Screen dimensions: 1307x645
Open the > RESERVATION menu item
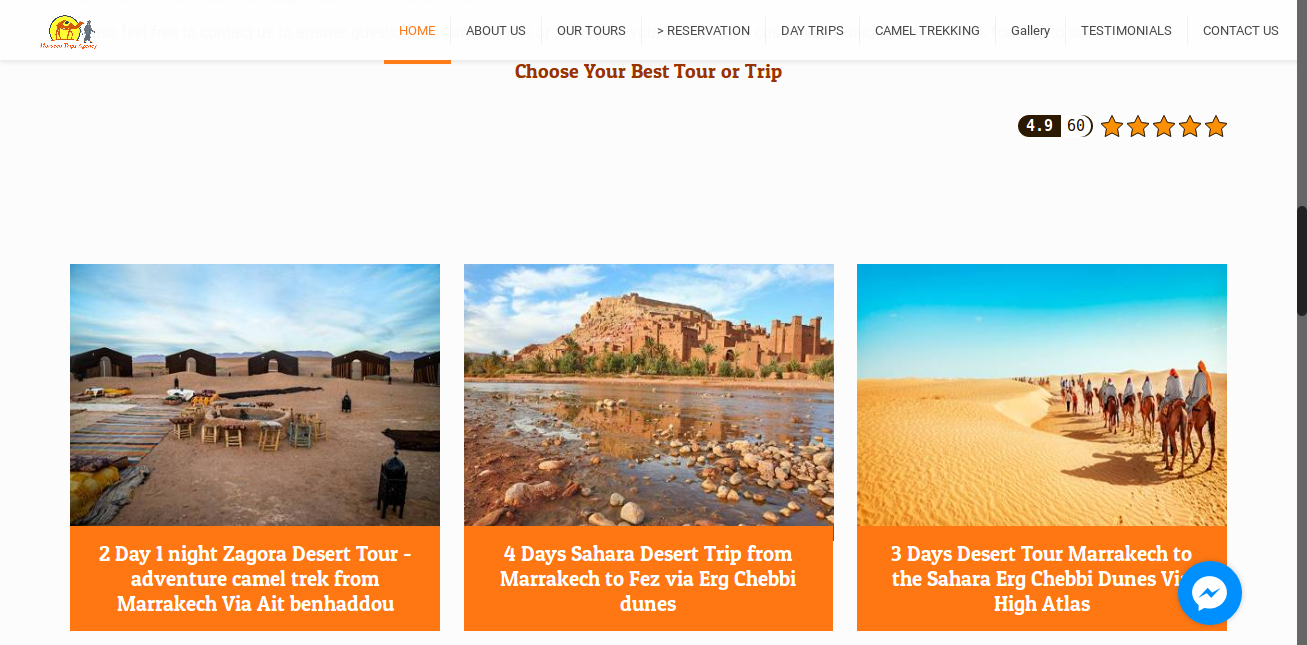(x=703, y=31)
